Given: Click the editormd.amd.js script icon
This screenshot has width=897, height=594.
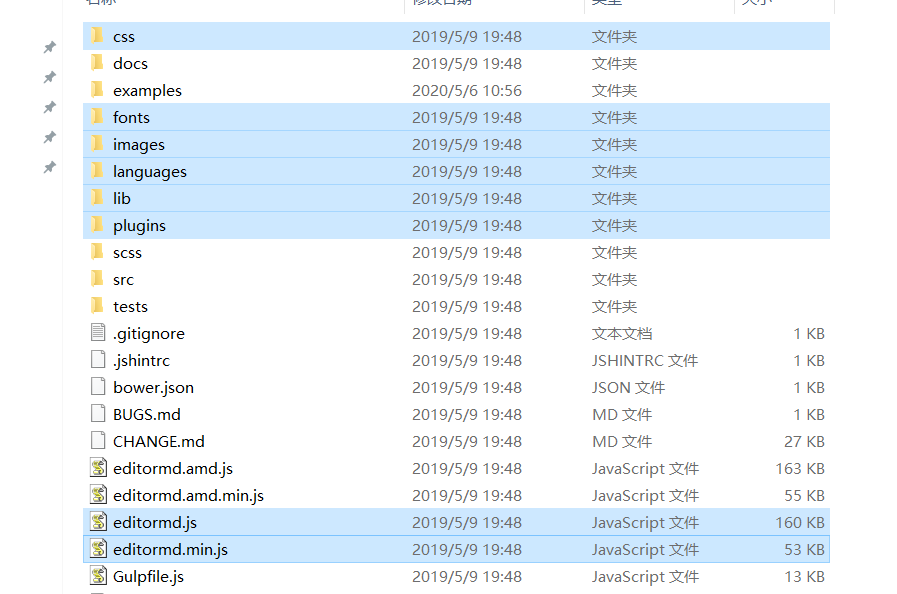Looking at the screenshot, I should click(98, 468).
